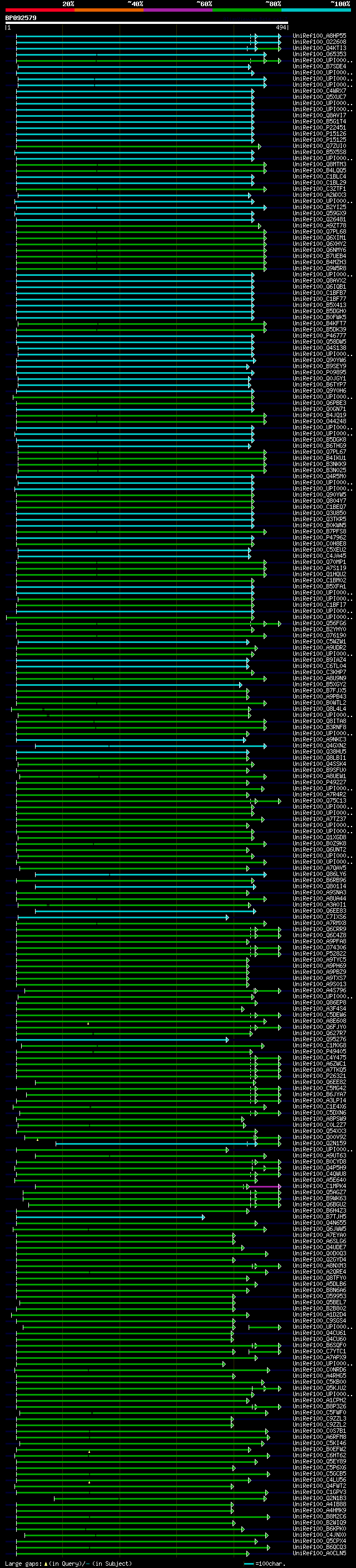Select the UniRef100_B5G1T4 label
Viewport: 356px width, 1568px height.
coord(319,122)
